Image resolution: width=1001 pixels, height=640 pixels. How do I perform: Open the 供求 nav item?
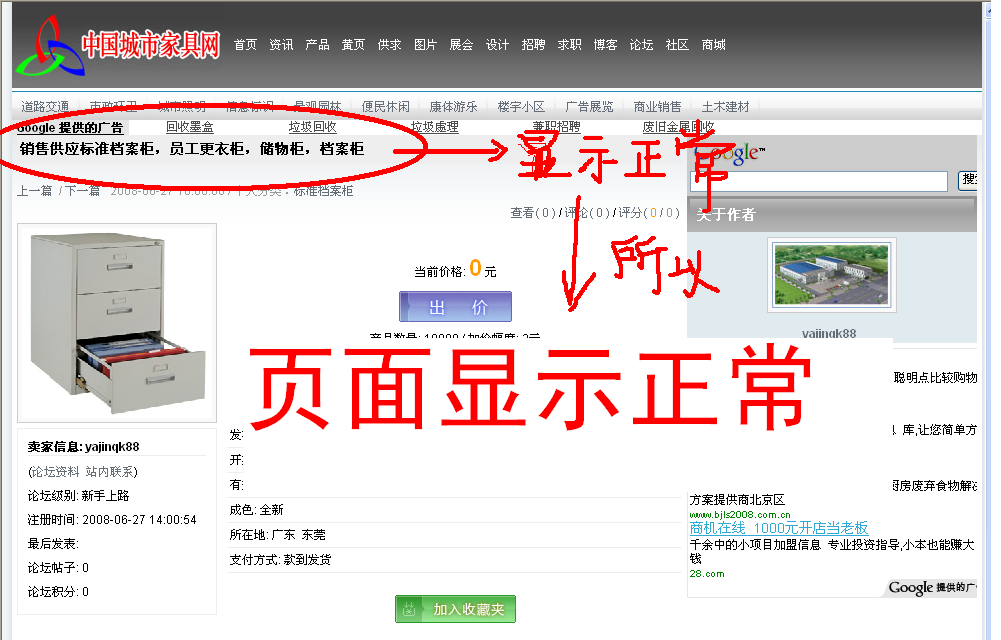point(389,45)
